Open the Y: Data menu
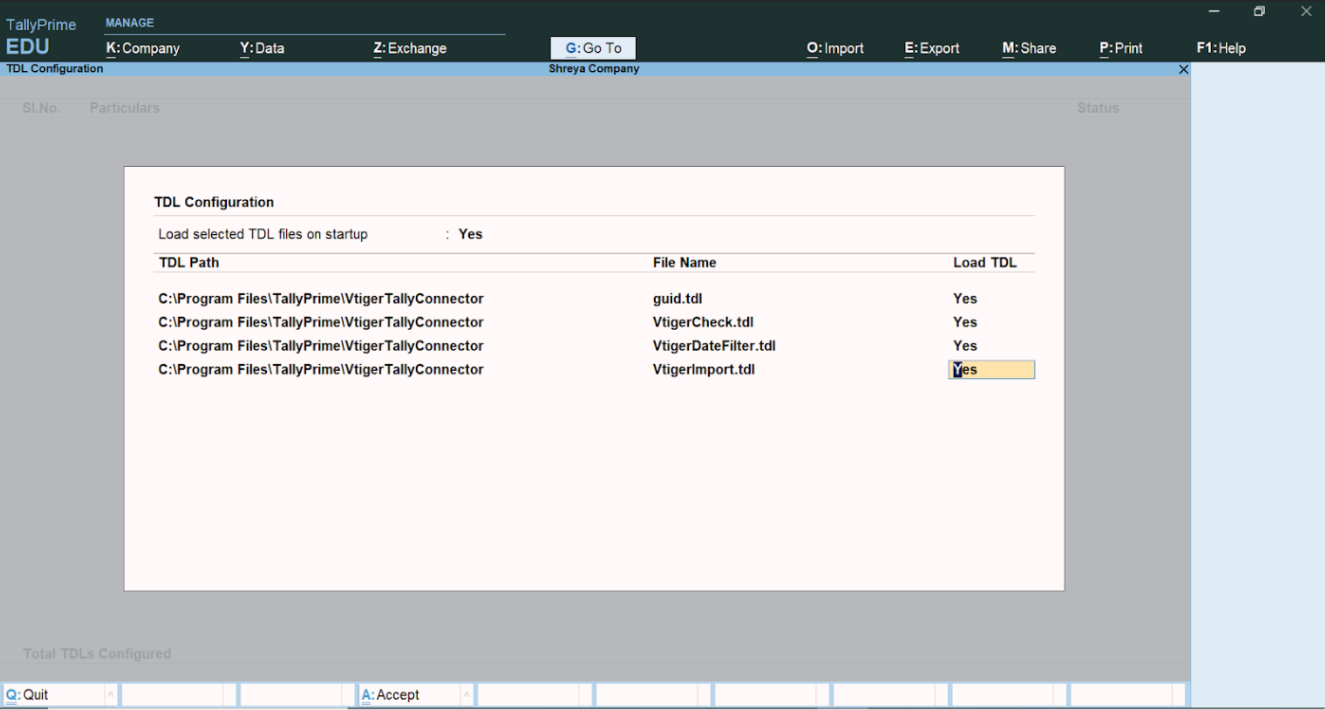Screen dimensions: 1325x710 pyautogui.click(x=262, y=48)
